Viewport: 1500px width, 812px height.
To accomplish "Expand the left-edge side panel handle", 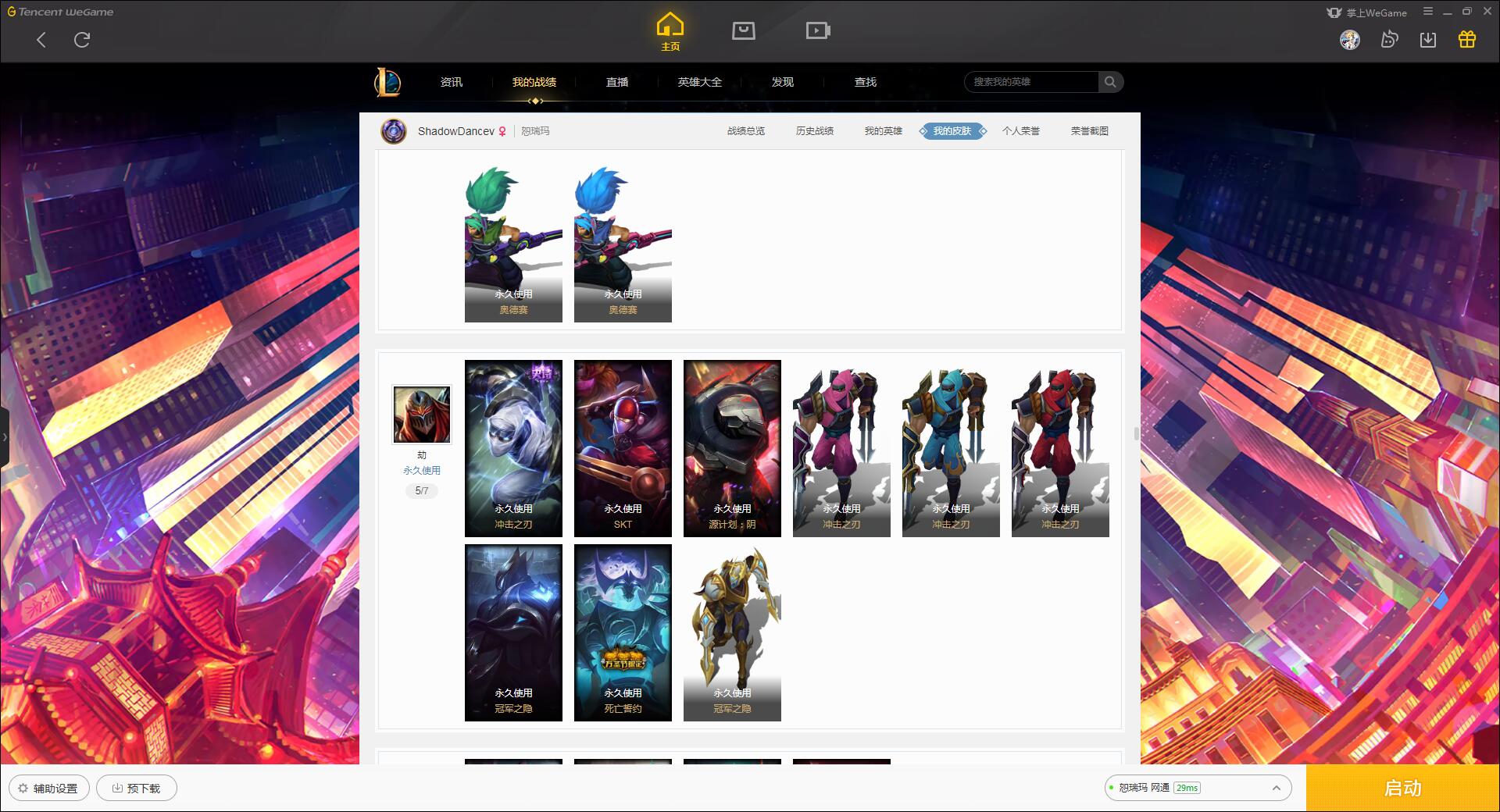I will [4, 437].
